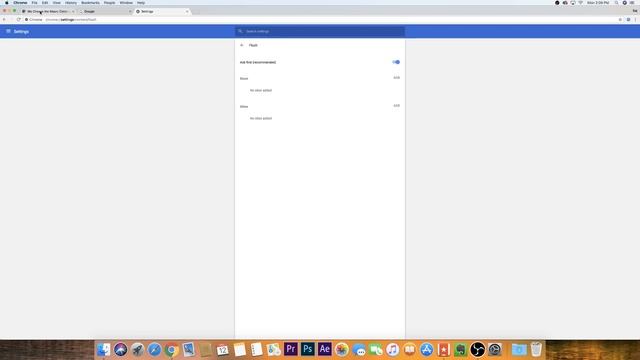The image size is (640, 360).
Task: Click the Spotlight search icon in menu bar
Action: click(x=616, y=3)
